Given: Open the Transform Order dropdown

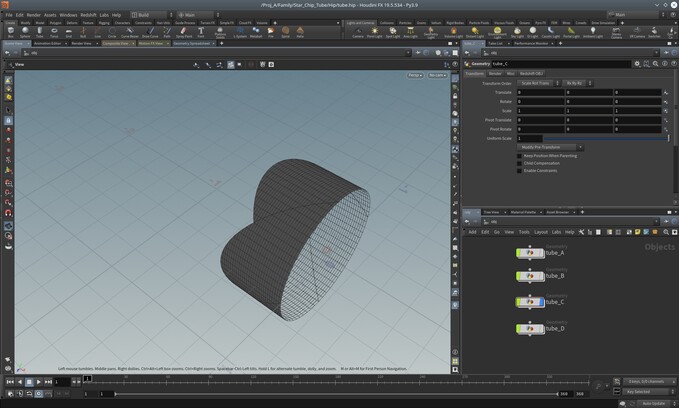Looking at the screenshot, I should pyautogui.click(x=539, y=83).
